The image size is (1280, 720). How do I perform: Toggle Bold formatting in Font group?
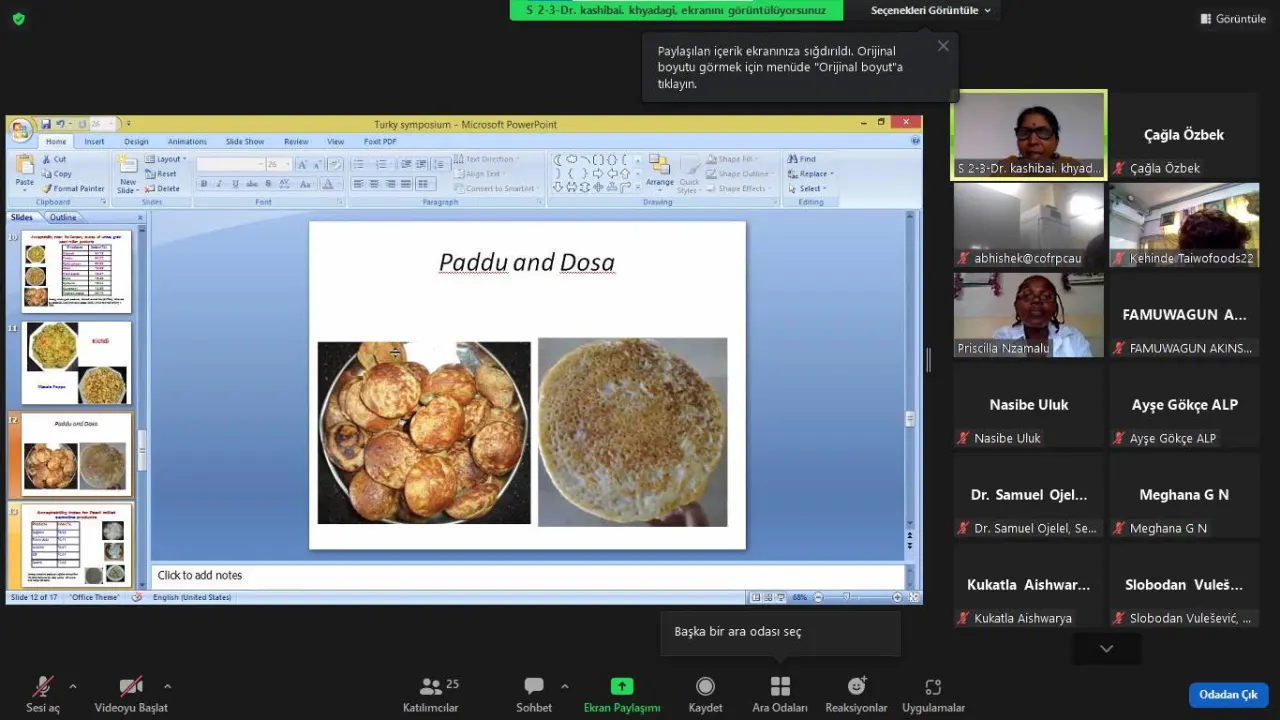pyautogui.click(x=204, y=184)
